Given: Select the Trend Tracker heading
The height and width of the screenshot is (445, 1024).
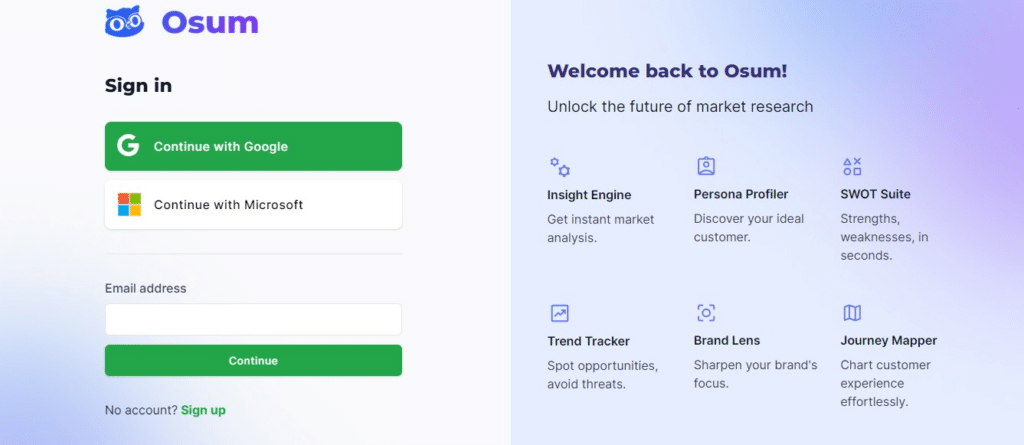Looking at the screenshot, I should [588, 341].
